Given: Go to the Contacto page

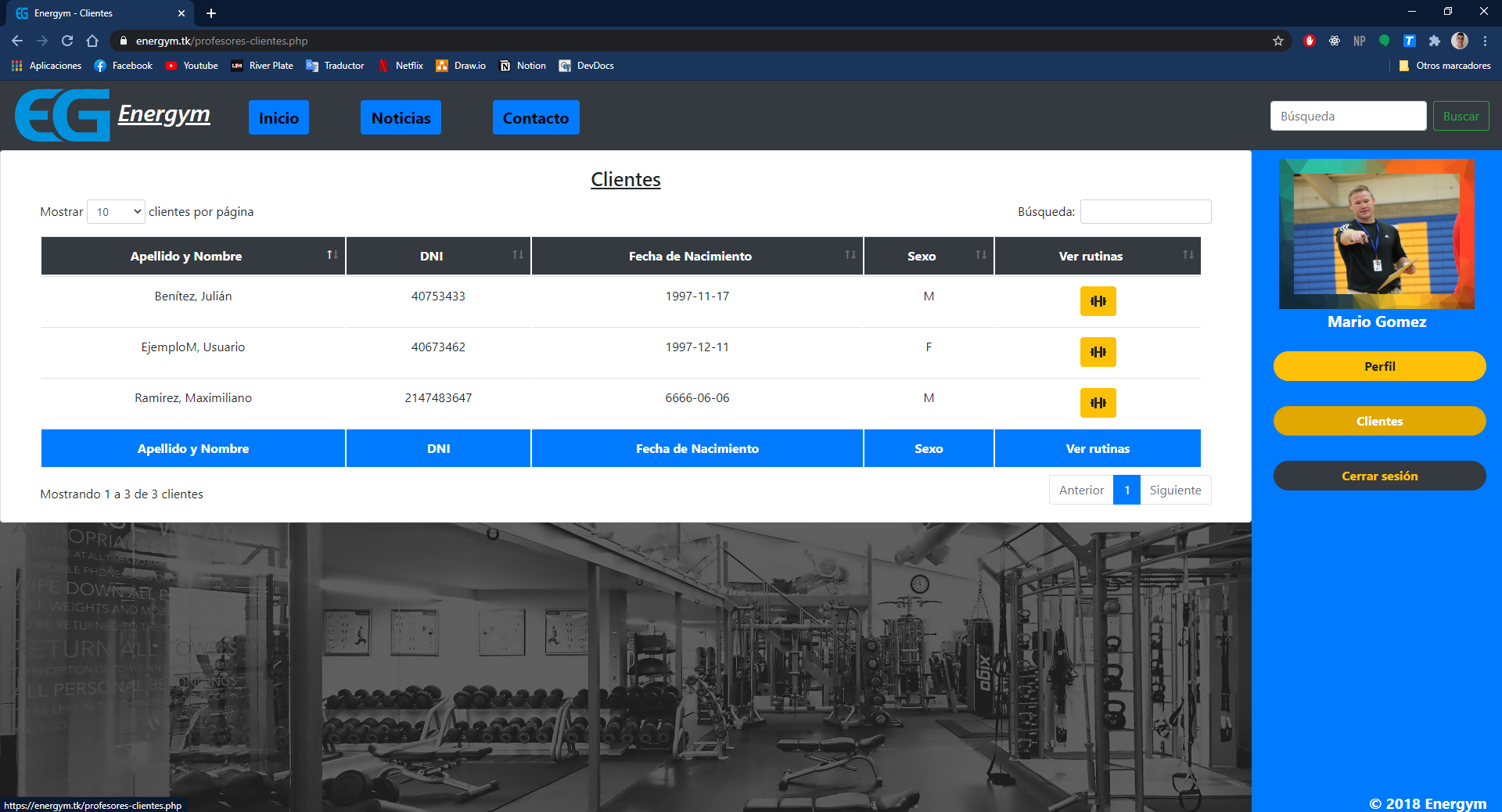Looking at the screenshot, I should (536, 117).
